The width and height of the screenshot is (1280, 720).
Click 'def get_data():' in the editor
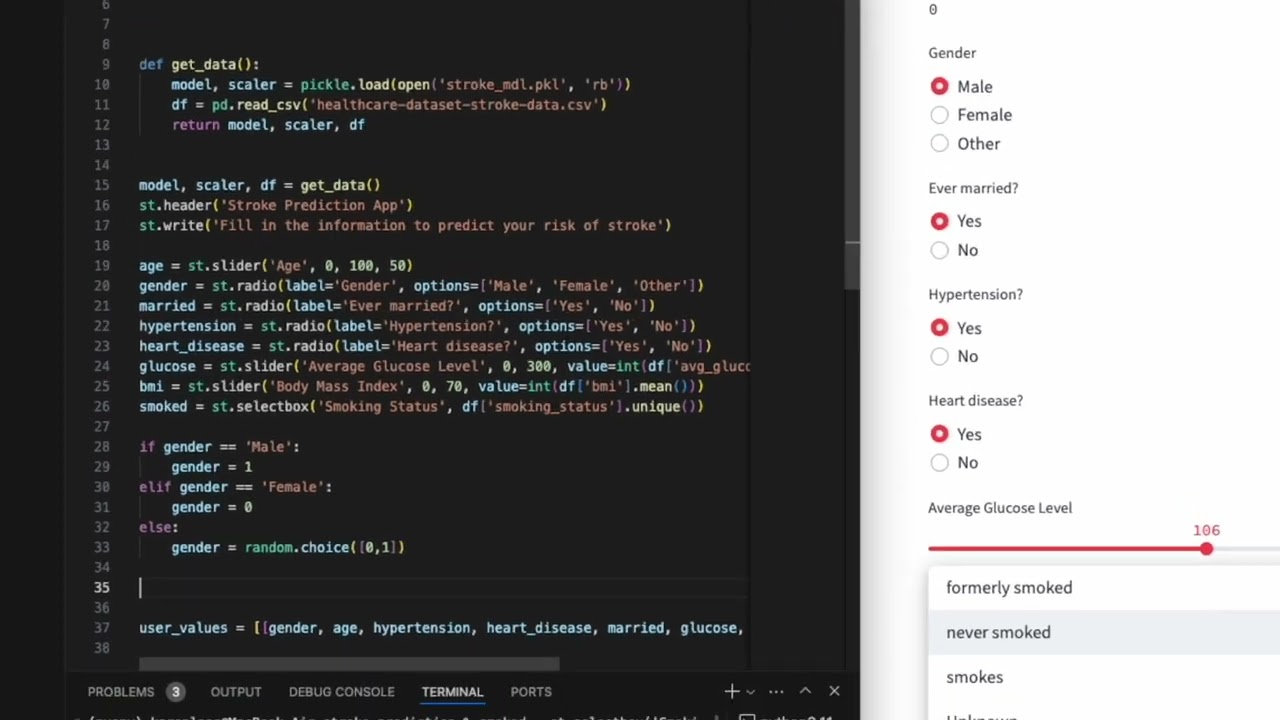199,65
